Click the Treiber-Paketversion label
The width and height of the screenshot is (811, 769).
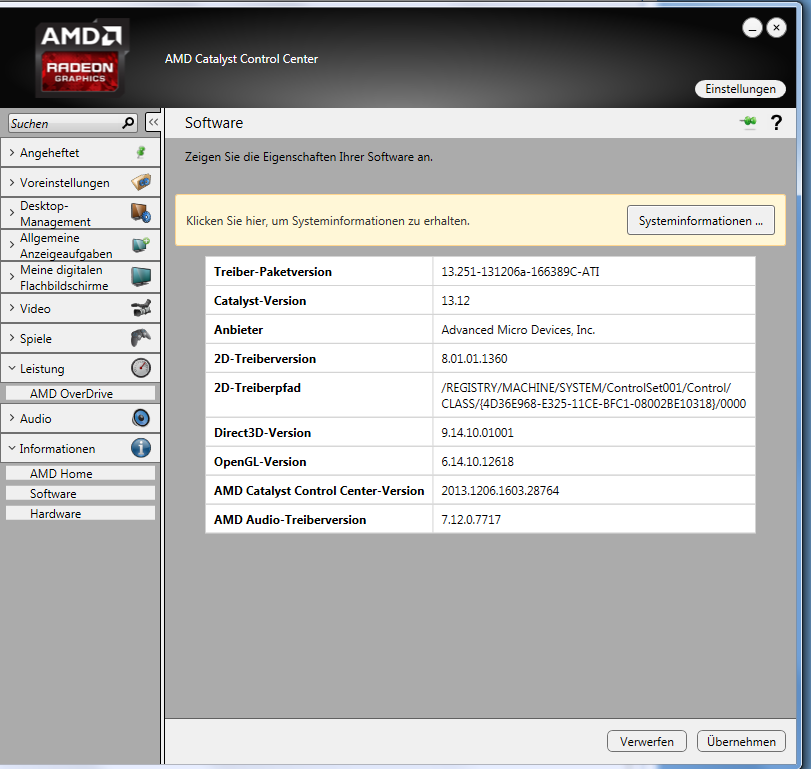click(x=273, y=272)
